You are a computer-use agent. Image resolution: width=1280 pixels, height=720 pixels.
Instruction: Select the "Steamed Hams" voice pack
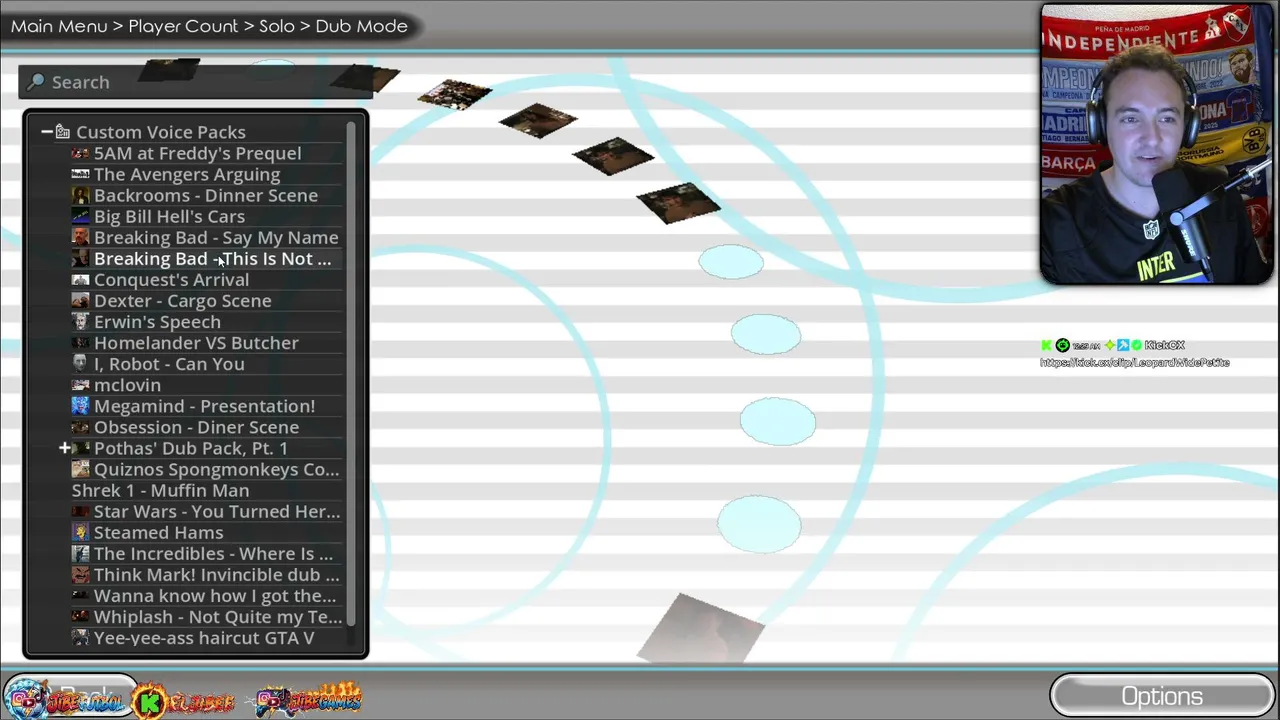tap(158, 532)
